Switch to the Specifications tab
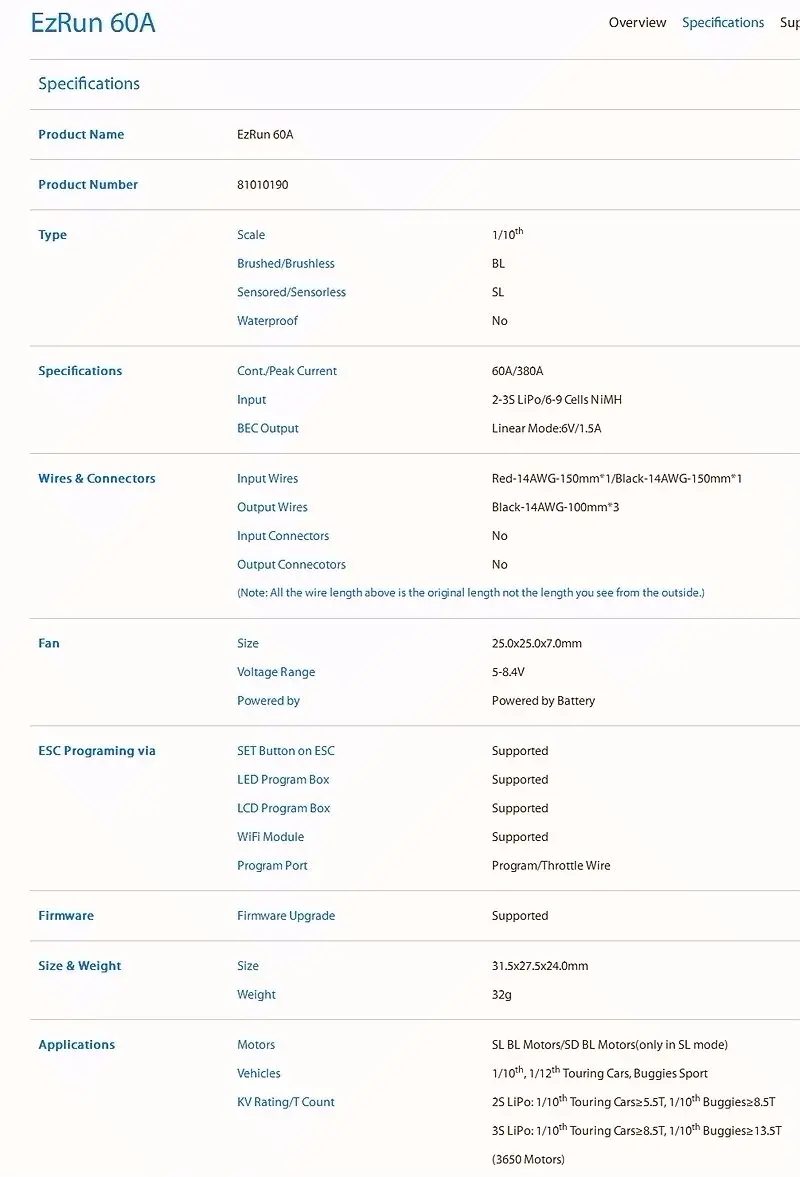 tap(723, 23)
